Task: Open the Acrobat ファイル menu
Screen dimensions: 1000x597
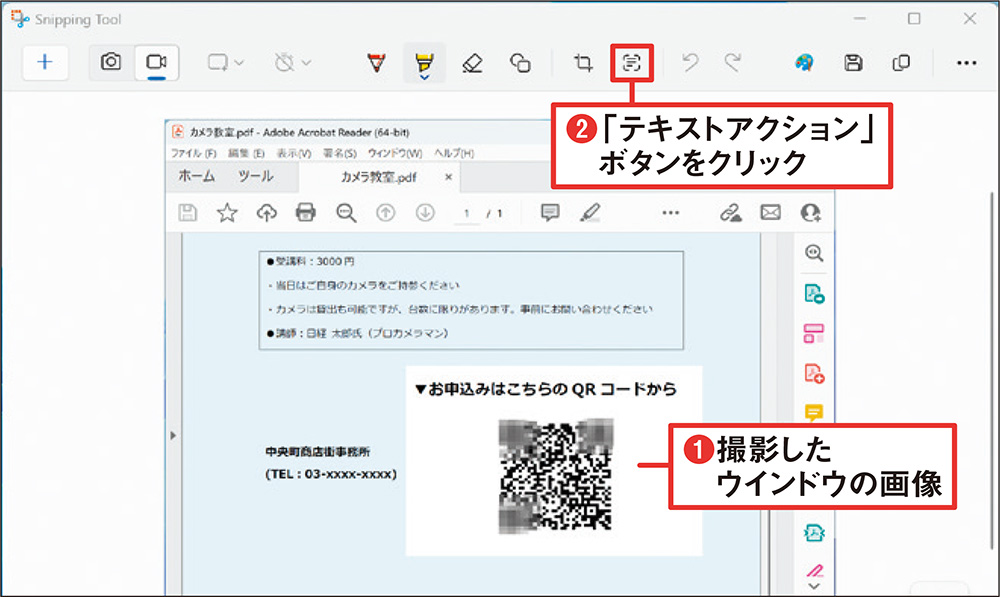Action: tap(193, 153)
